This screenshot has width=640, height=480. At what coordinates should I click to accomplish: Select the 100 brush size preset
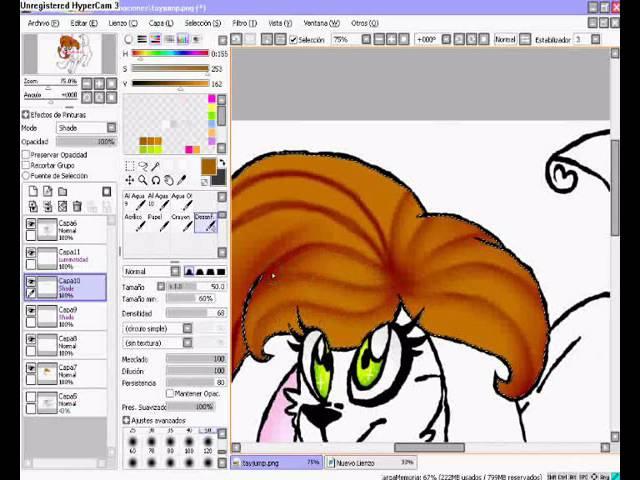pyautogui.click(x=189, y=443)
